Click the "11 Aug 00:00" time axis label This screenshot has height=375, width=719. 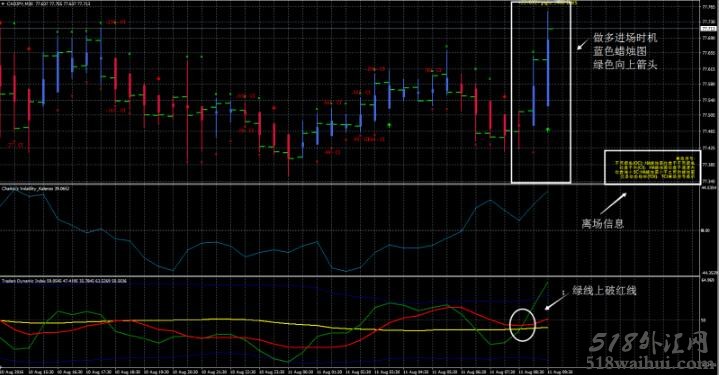[x=300, y=372]
